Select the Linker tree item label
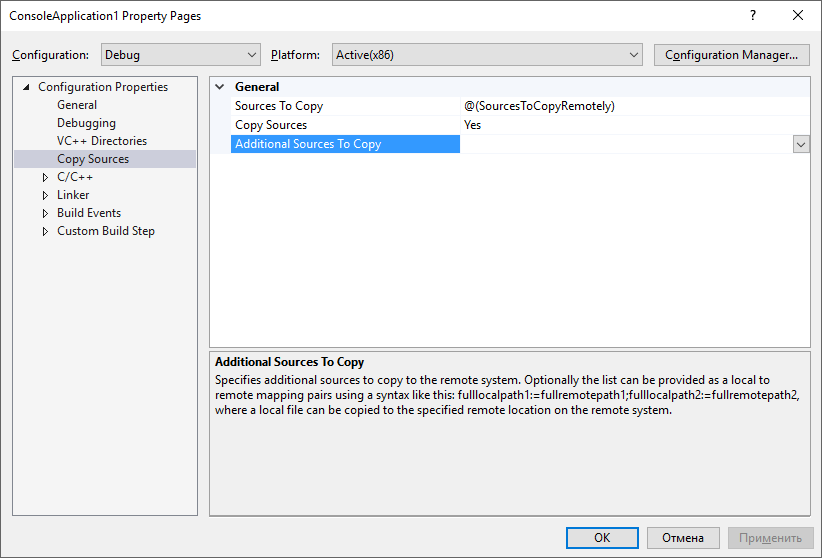This screenshot has height=558, width=822. click(73, 195)
